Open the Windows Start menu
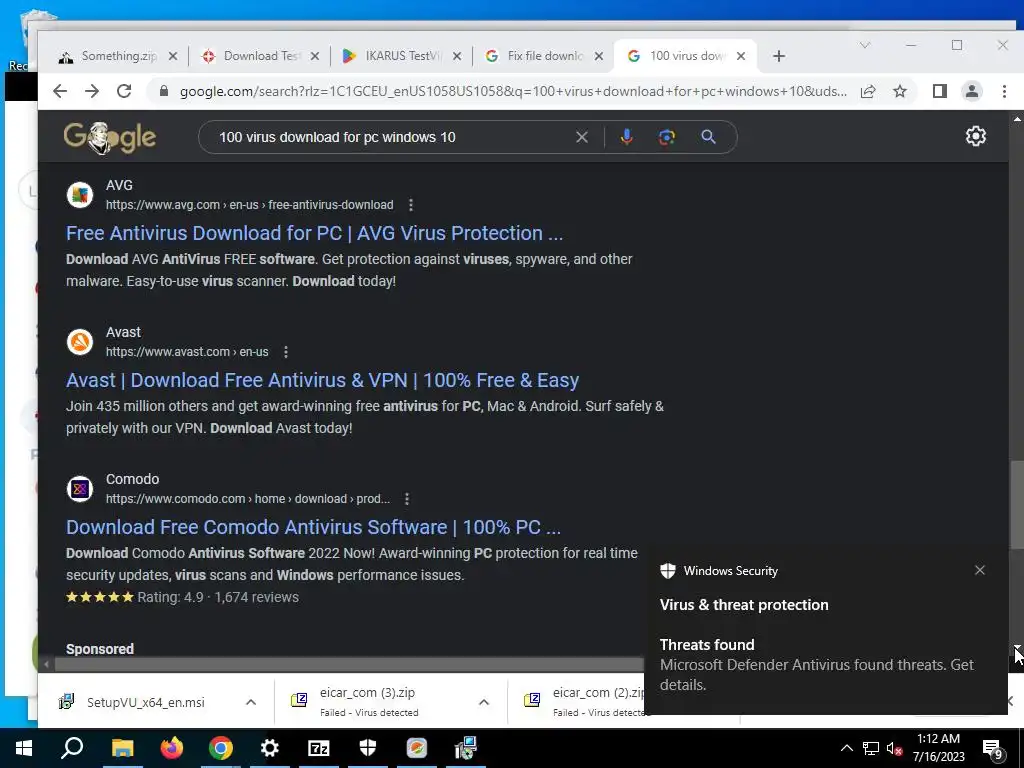The image size is (1024, 768). pos(24,748)
